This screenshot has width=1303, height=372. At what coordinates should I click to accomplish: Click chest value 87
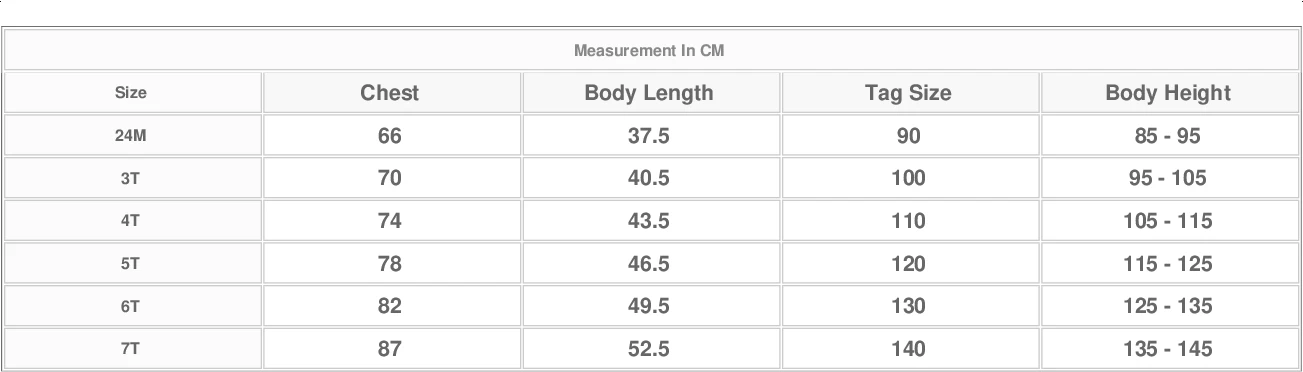pyautogui.click(x=390, y=349)
